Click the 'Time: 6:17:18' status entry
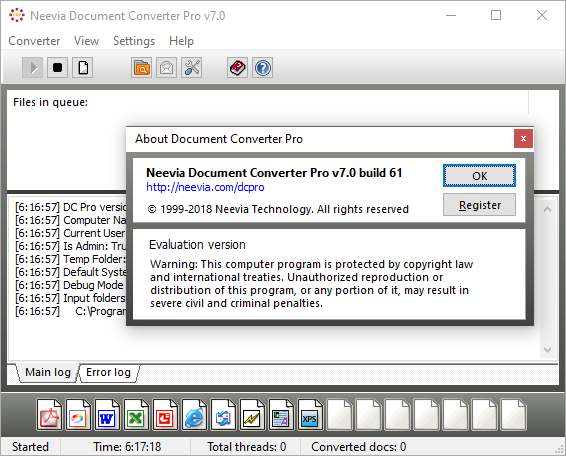 pyautogui.click(x=127, y=447)
